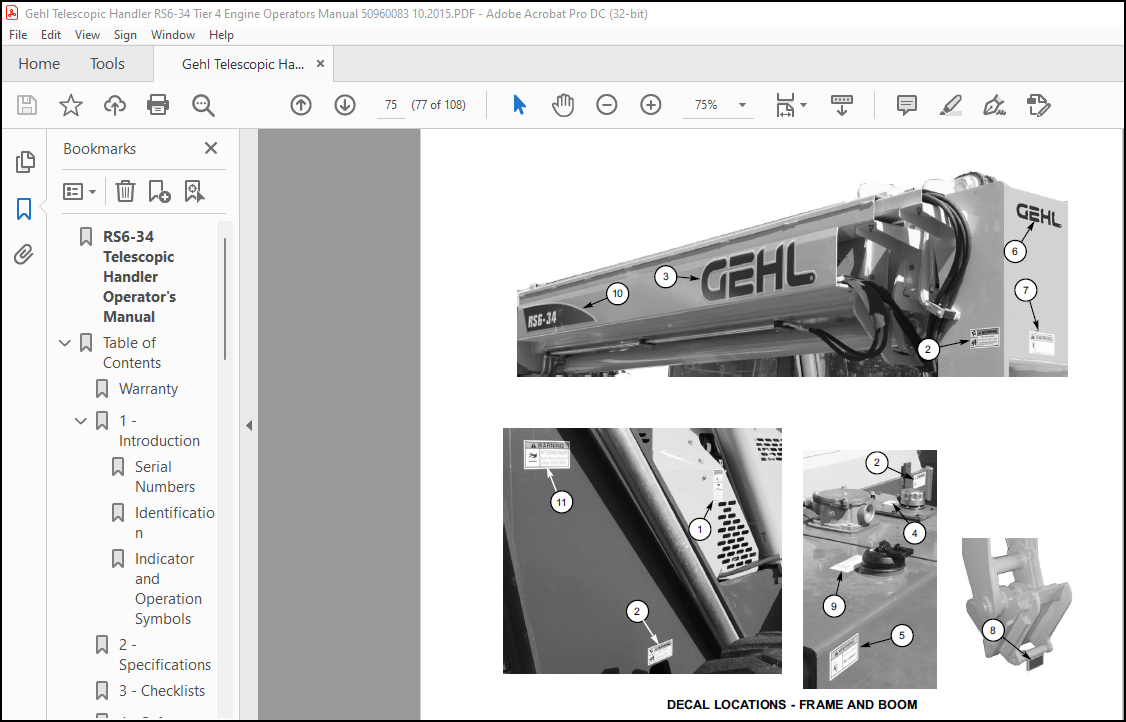Select the Gehl Telescopic Ha... document tab
Screen dimensions: 1126x722
click(x=243, y=64)
